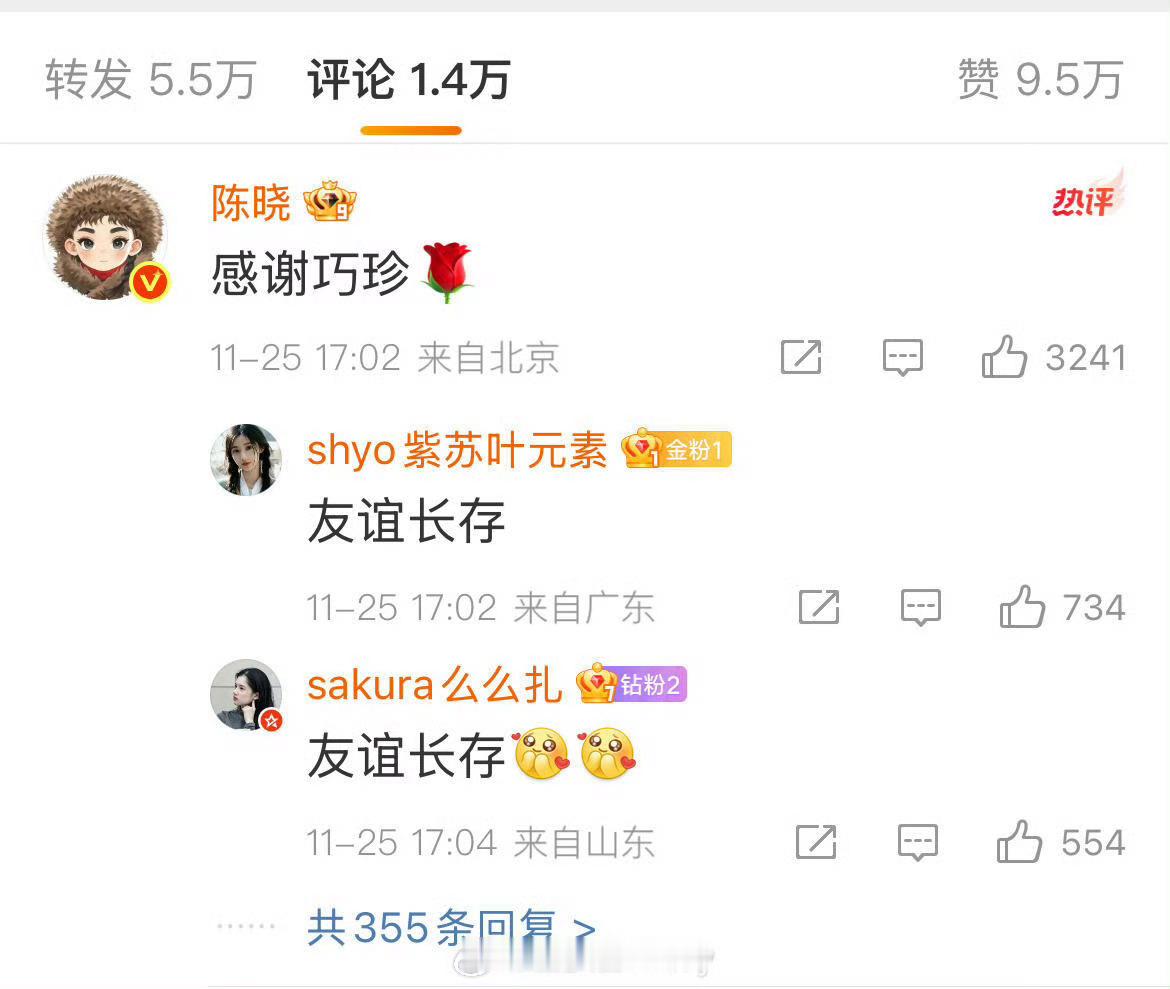Open sakura么么扎's avatar picture
The height and width of the screenshot is (989, 1170).
246,695
